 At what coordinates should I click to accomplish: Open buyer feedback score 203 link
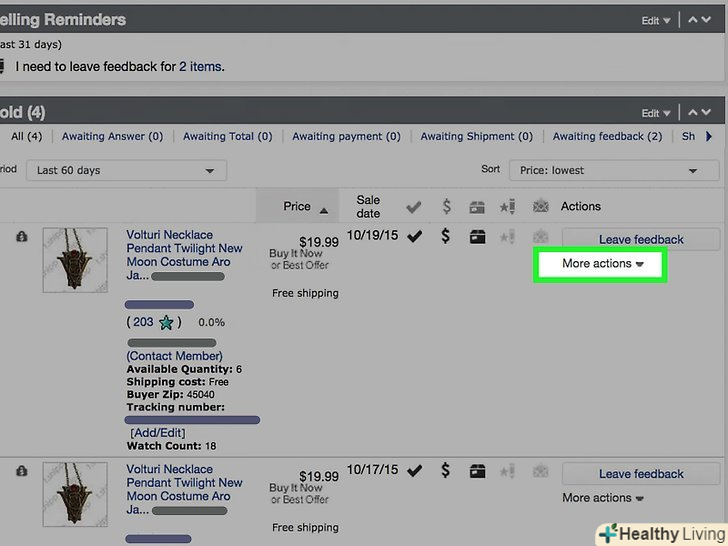(x=143, y=322)
